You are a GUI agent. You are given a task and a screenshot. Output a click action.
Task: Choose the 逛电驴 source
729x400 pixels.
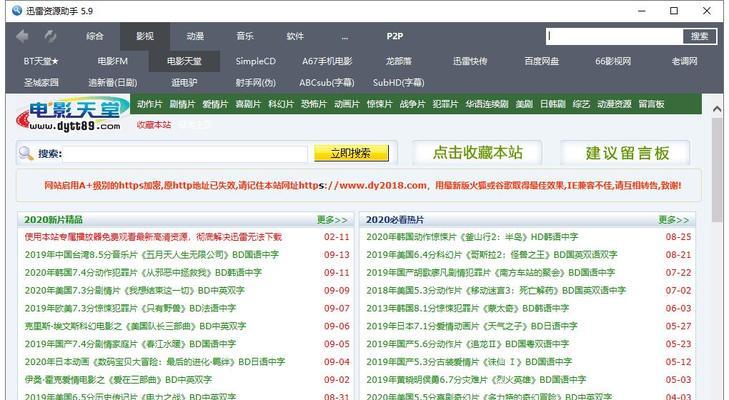184,82
